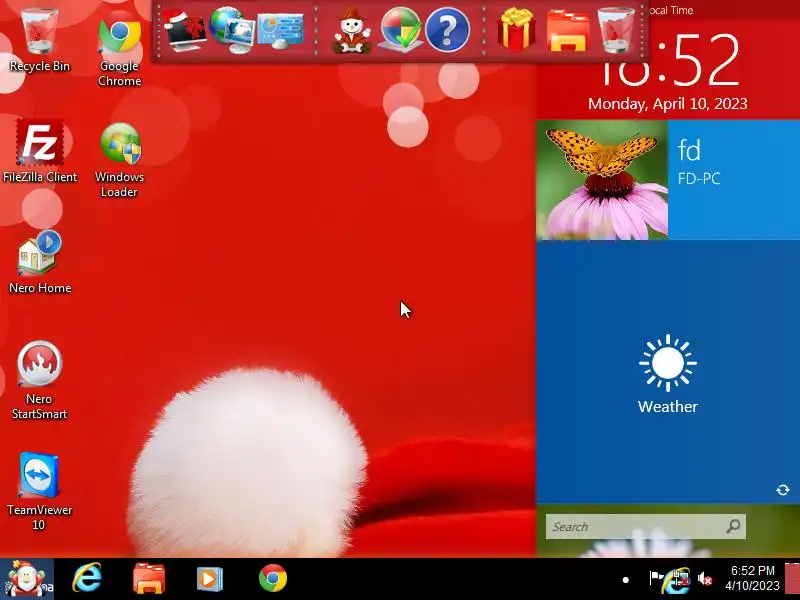Open the red folder icon in the dock

(568, 32)
